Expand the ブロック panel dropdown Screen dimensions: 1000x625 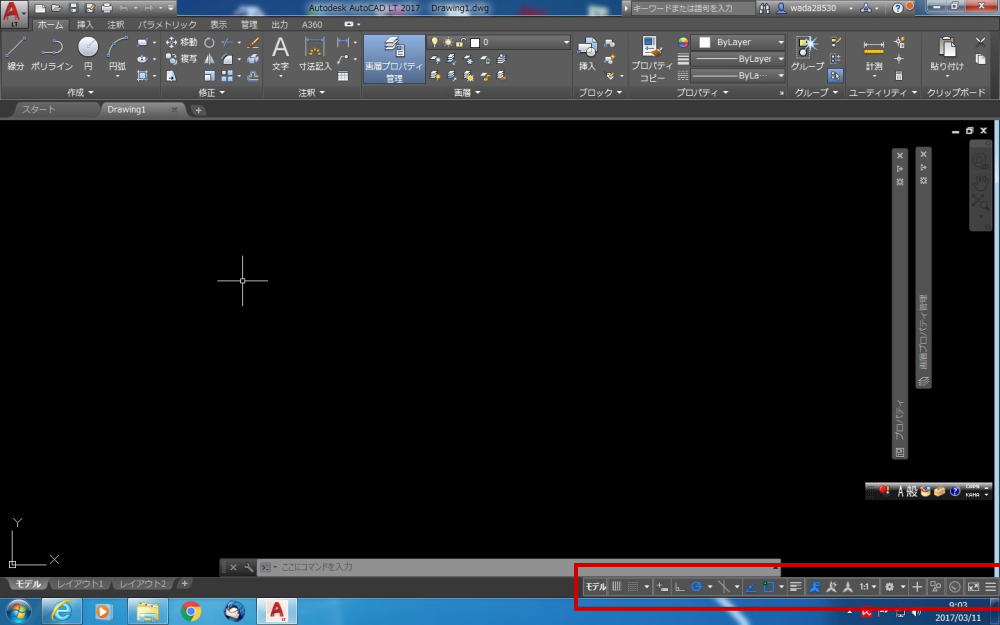600,92
